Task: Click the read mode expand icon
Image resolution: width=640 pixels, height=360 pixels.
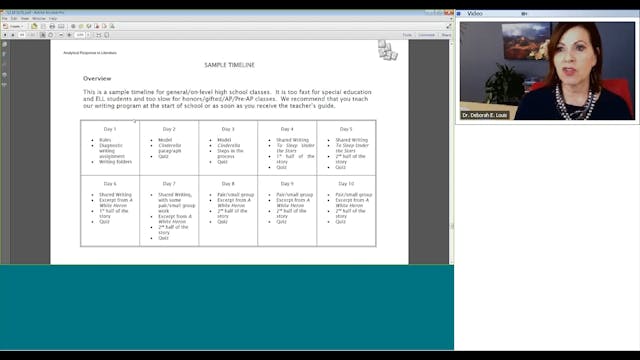Action: (448, 26)
